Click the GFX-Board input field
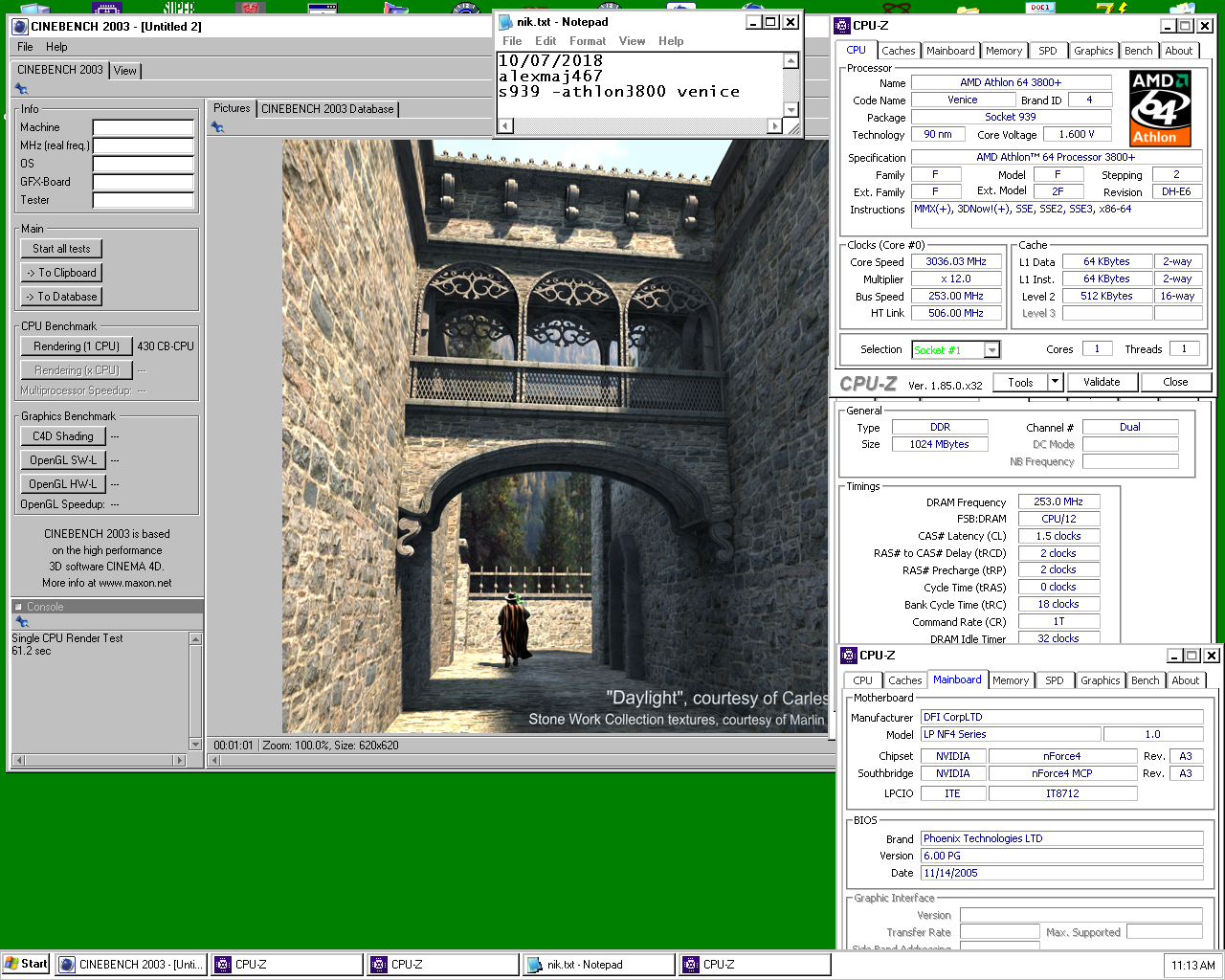1225x980 pixels. point(144,182)
